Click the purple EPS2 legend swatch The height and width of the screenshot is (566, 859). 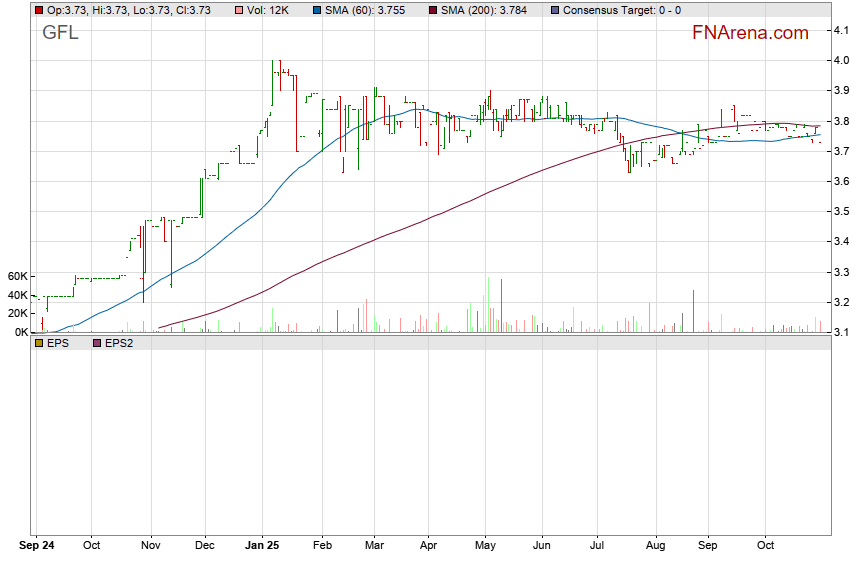tap(96, 343)
